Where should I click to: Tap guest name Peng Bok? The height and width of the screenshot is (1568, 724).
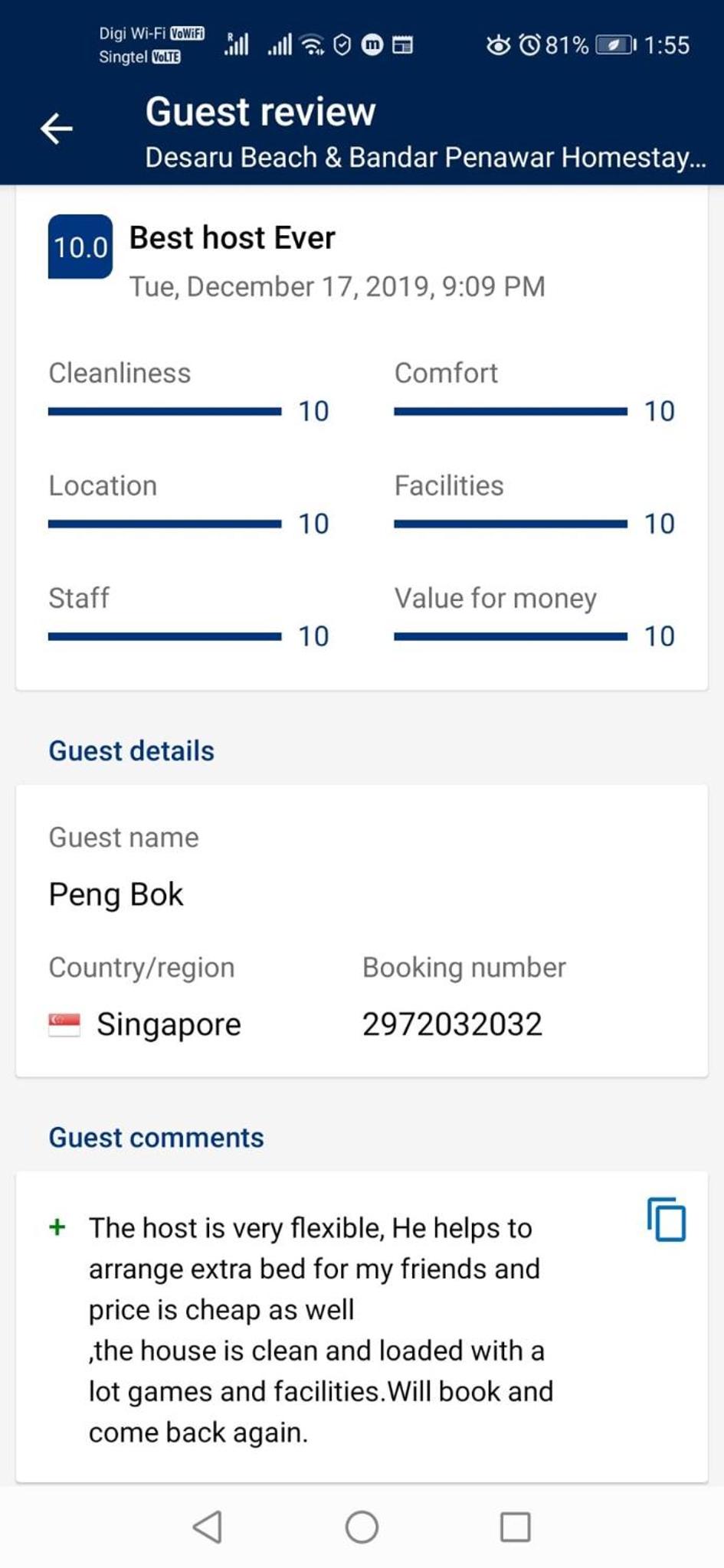[116, 895]
